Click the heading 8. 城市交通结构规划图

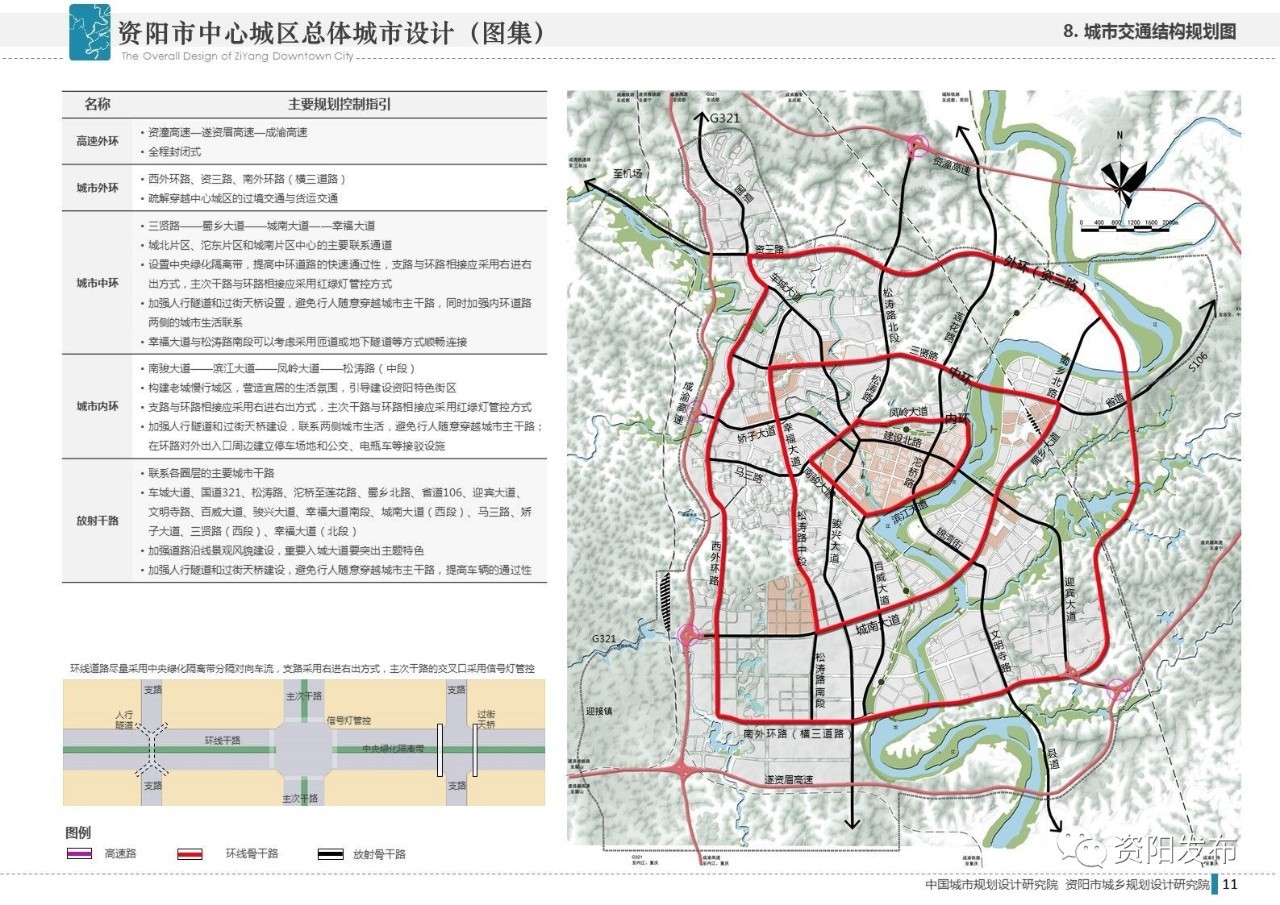[x=1150, y=32]
